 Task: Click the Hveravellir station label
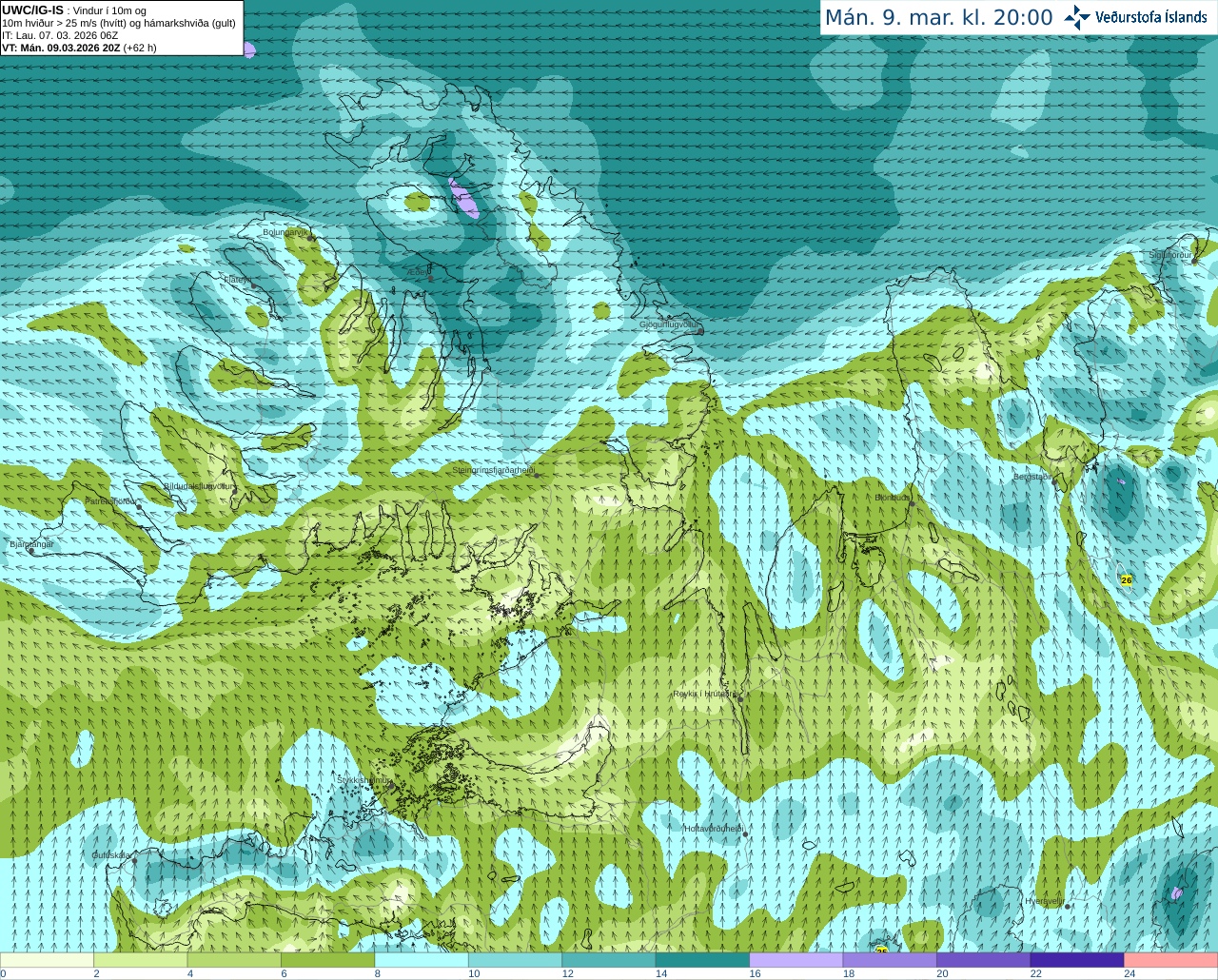click(x=1045, y=901)
